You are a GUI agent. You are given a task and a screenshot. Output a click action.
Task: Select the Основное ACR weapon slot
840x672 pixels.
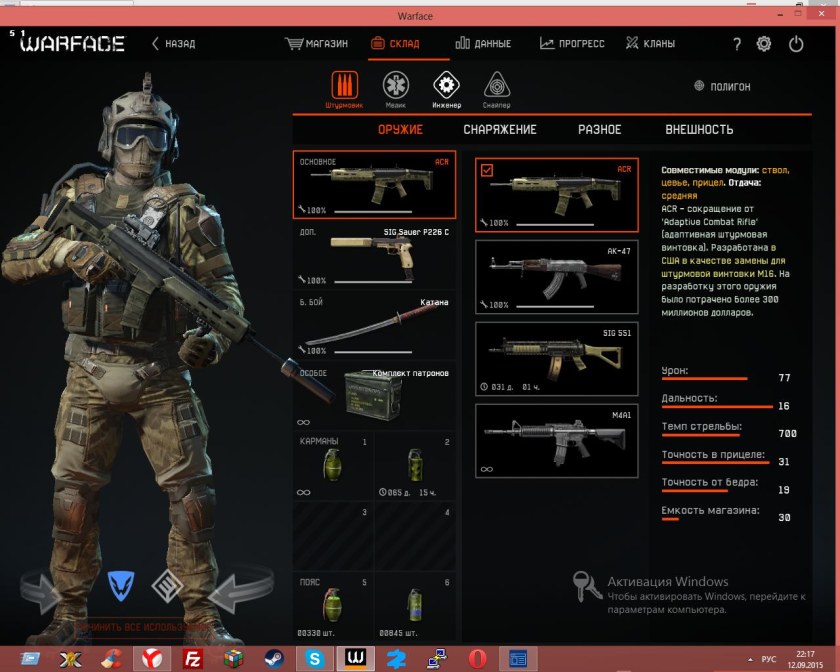(x=374, y=185)
